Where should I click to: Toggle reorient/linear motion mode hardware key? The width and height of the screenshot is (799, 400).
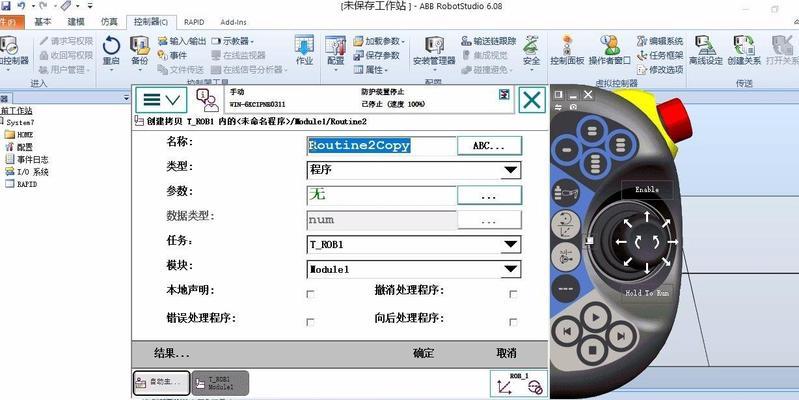[x=565, y=224]
